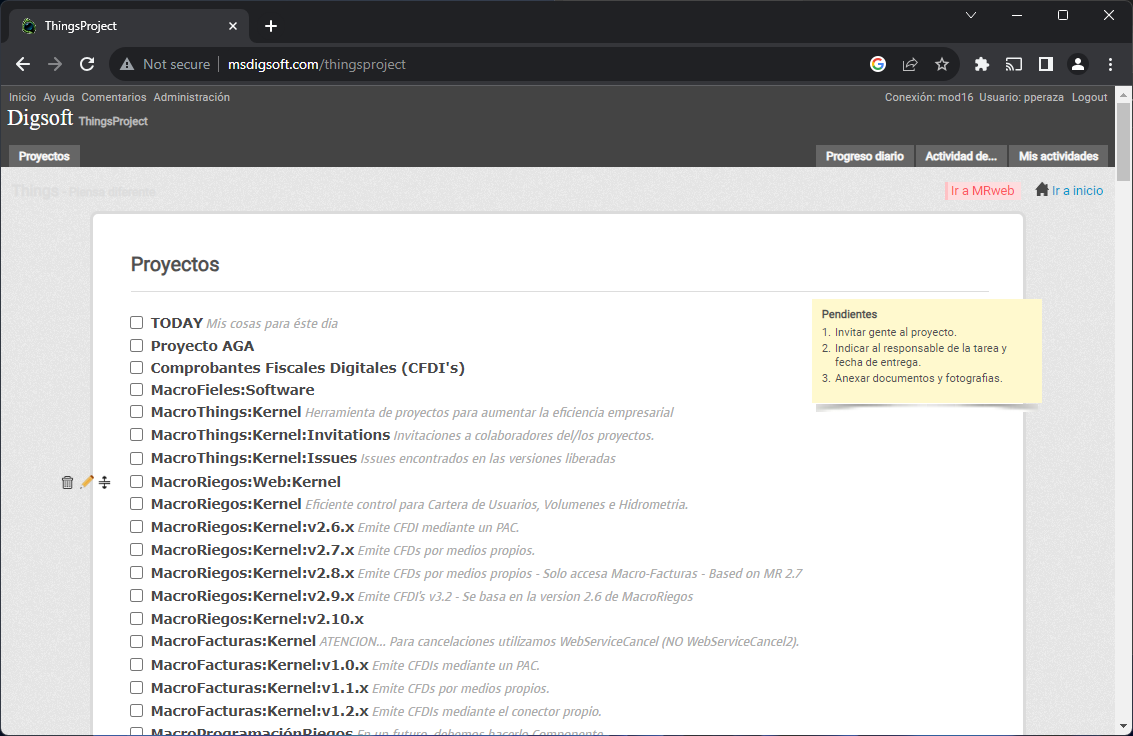This screenshot has height=736, width=1133.
Task: Click the Proyectos page heading
Action: [175, 264]
